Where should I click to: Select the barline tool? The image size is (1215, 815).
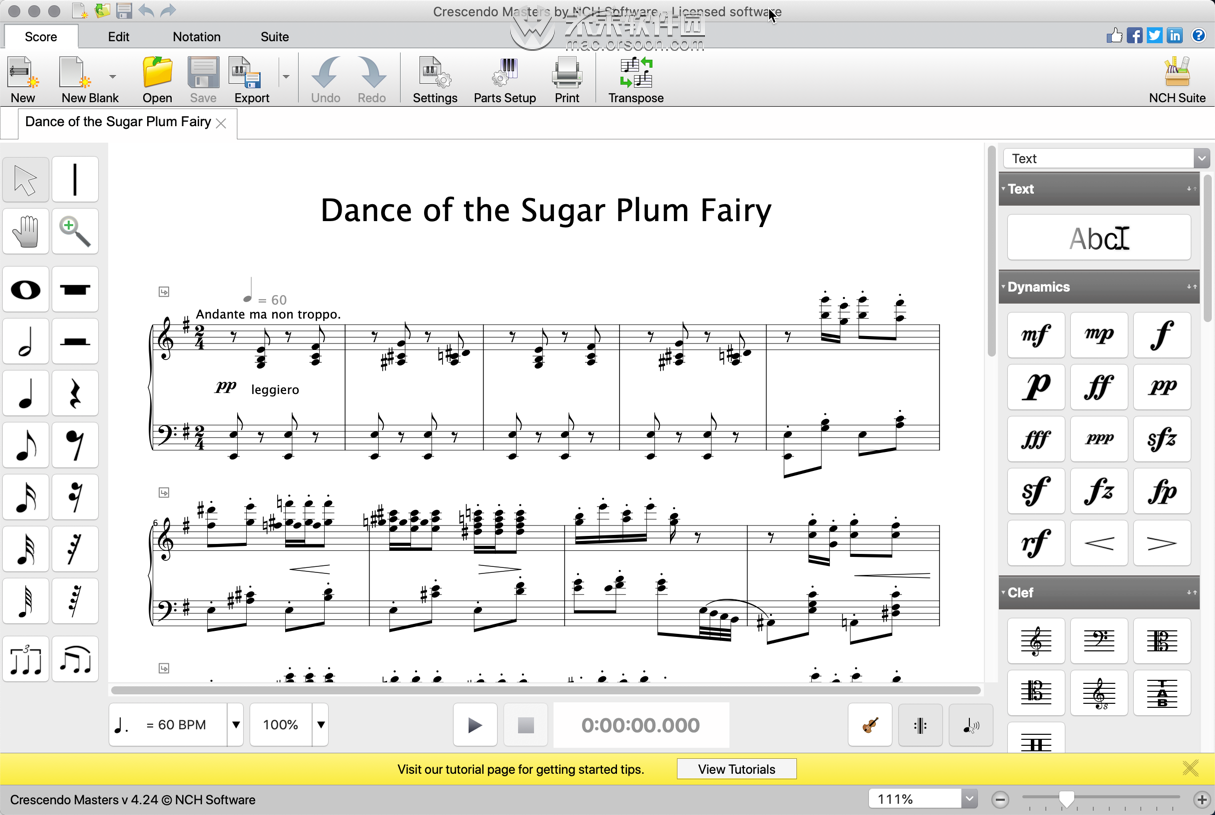click(x=75, y=181)
